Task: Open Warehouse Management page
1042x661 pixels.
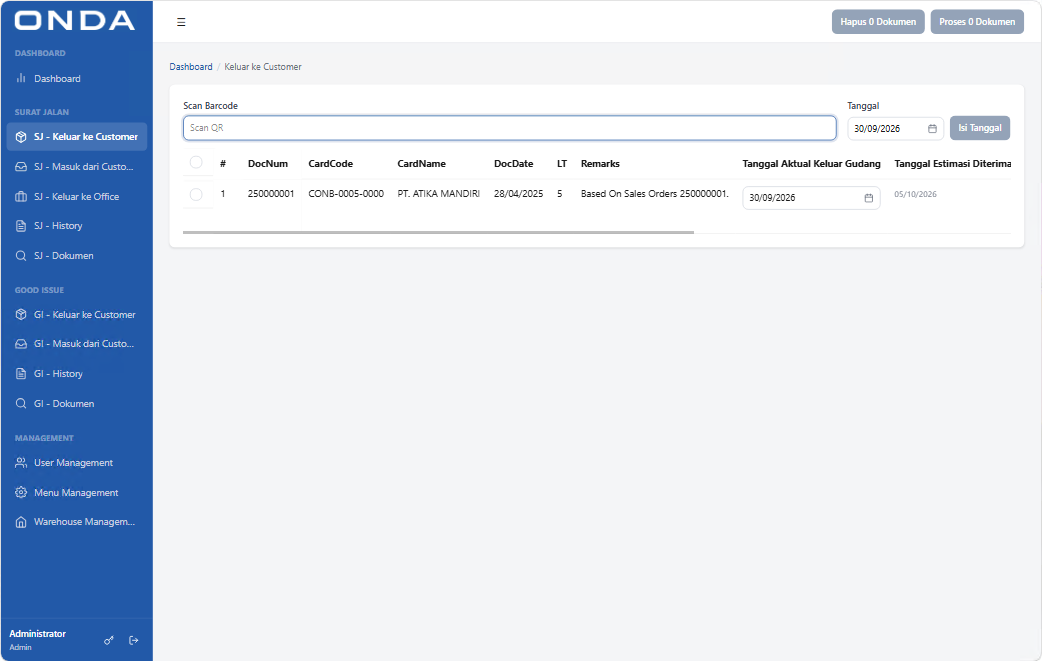Action: click(x=77, y=522)
